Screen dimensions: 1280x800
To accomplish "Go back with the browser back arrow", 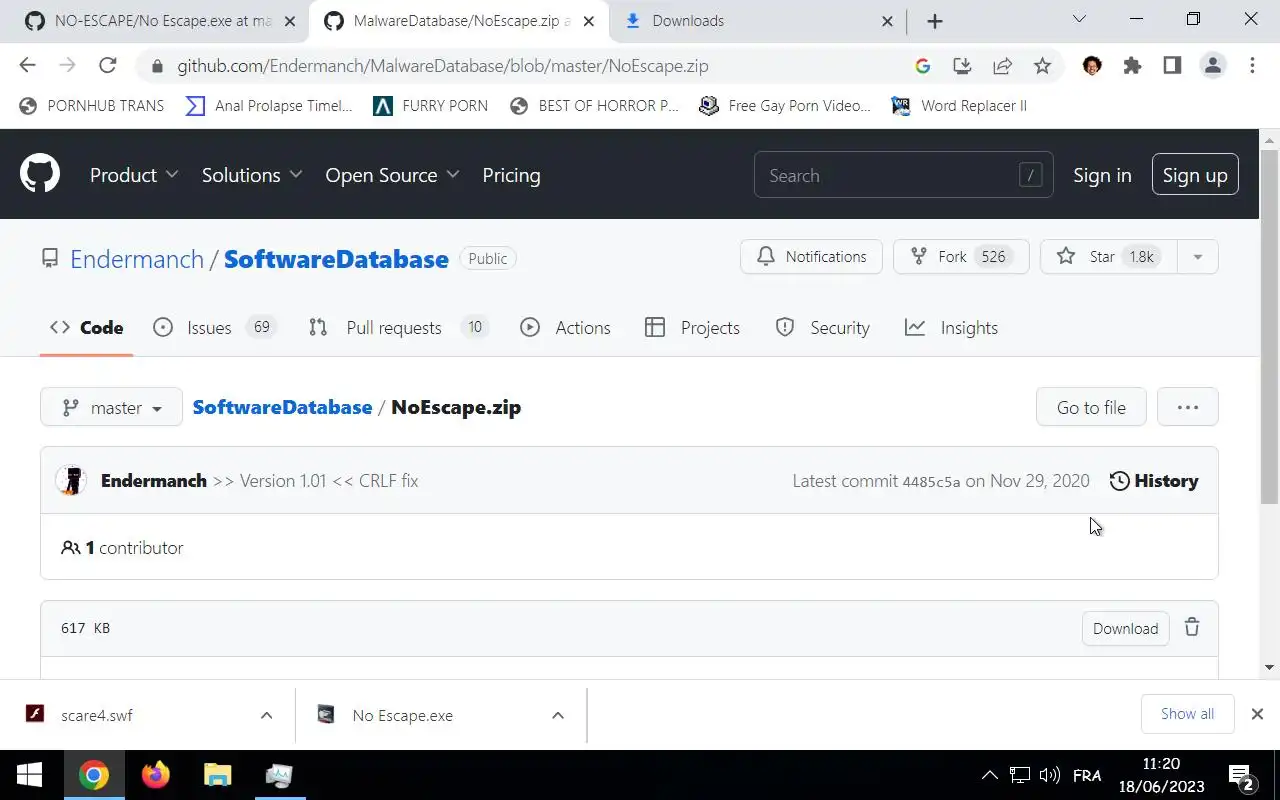I will [27, 65].
